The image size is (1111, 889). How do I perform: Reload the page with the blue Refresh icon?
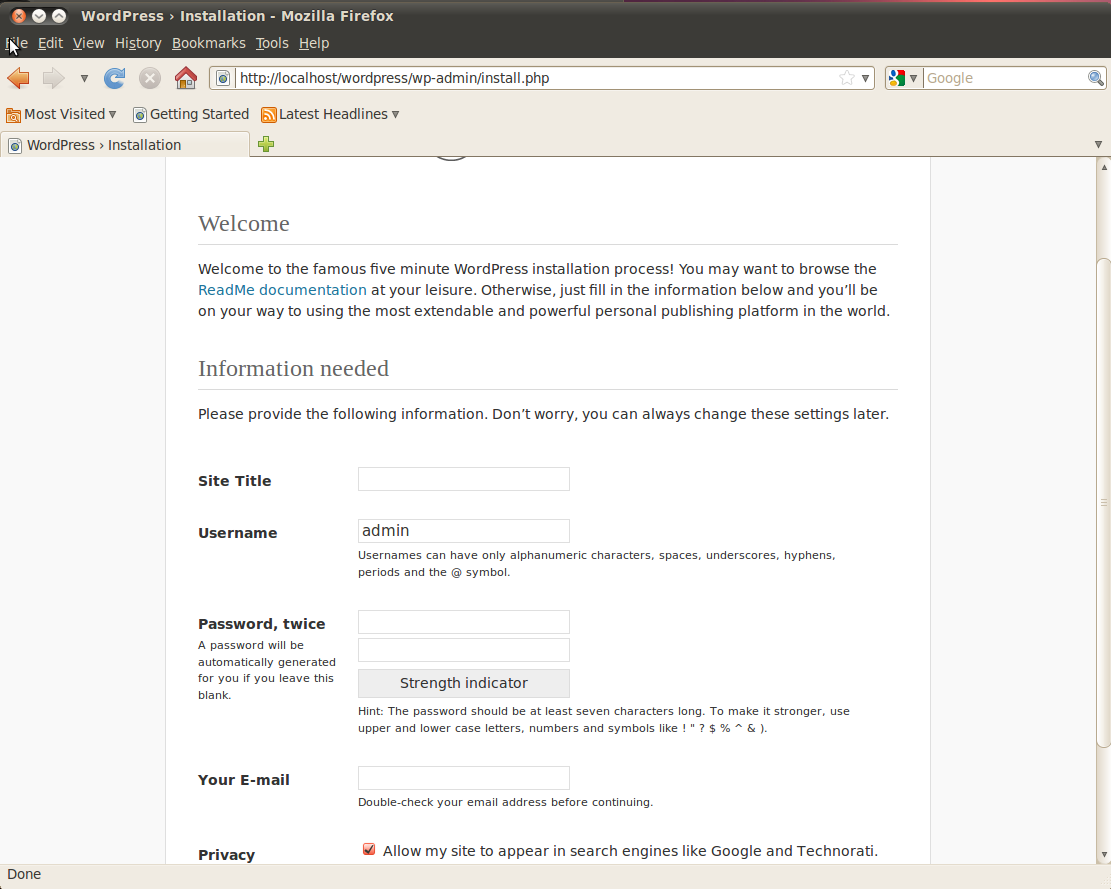tap(114, 78)
